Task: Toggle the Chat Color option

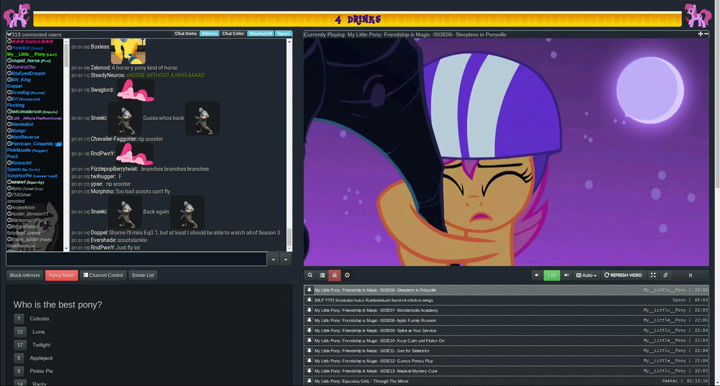Action: pos(233,34)
